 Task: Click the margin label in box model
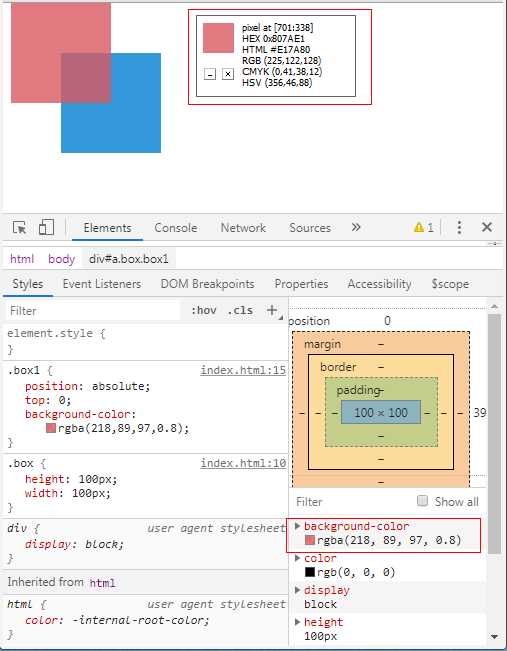(x=322, y=345)
